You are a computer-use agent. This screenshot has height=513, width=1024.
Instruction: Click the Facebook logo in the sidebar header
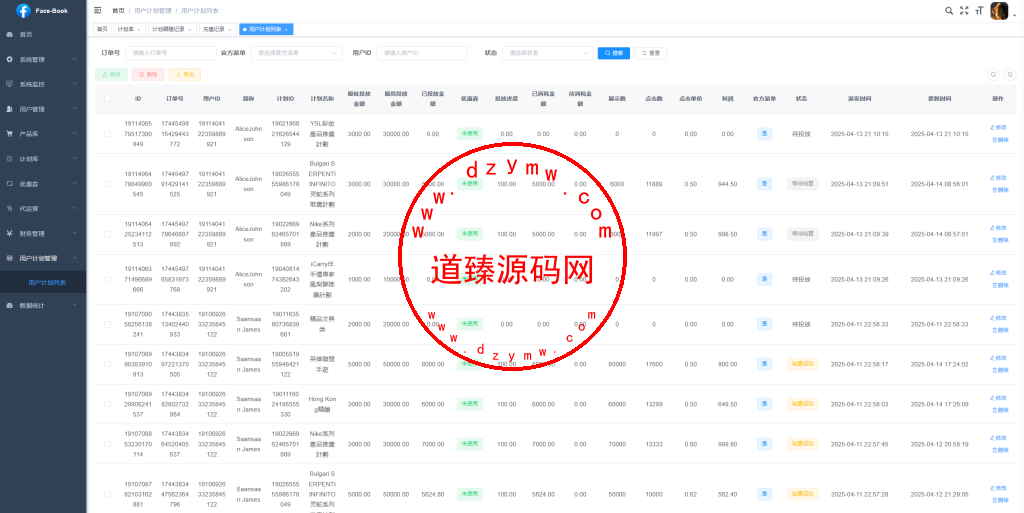(x=23, y=10)
